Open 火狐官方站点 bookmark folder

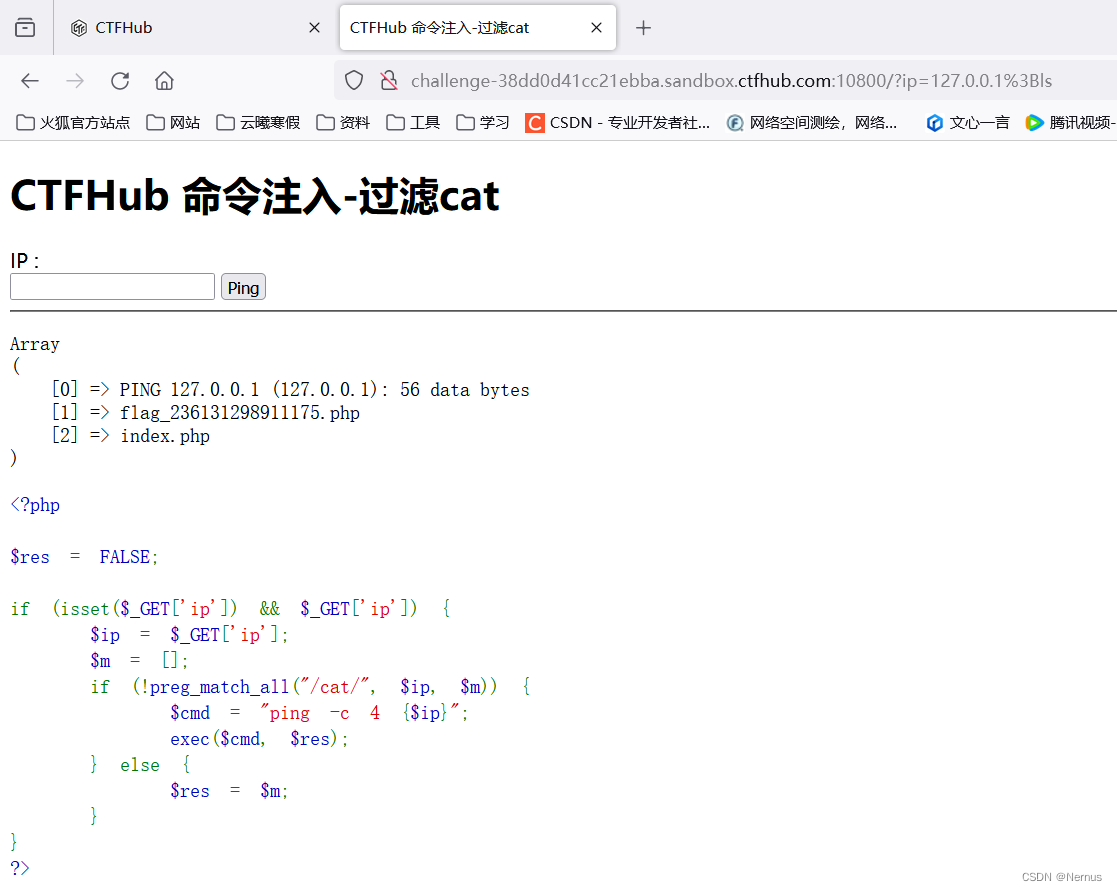coord(73,123)
